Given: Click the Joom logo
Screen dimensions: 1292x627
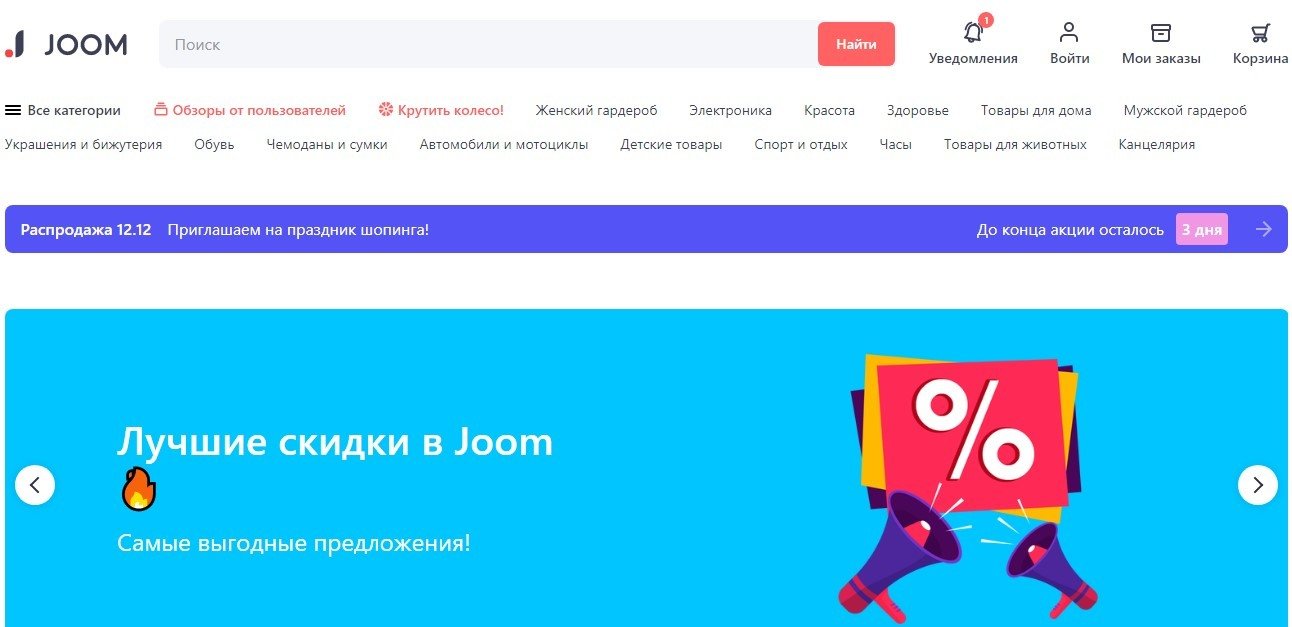Looking at the screenshot, I should 66,44.
